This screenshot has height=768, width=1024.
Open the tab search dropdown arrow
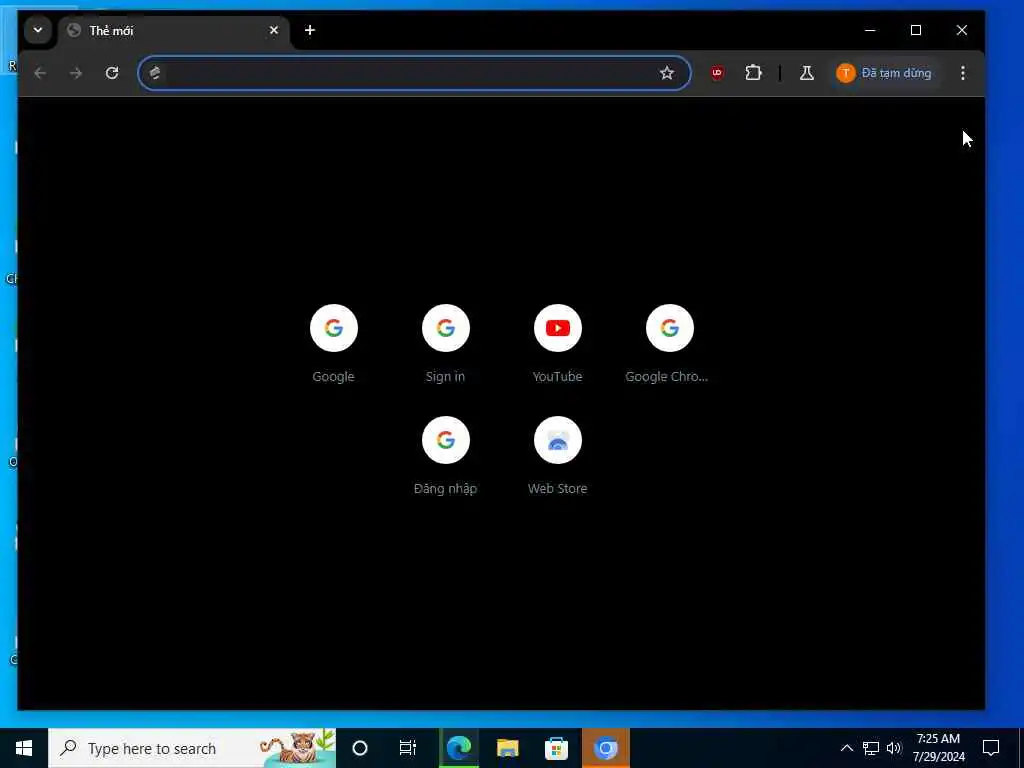38,30
